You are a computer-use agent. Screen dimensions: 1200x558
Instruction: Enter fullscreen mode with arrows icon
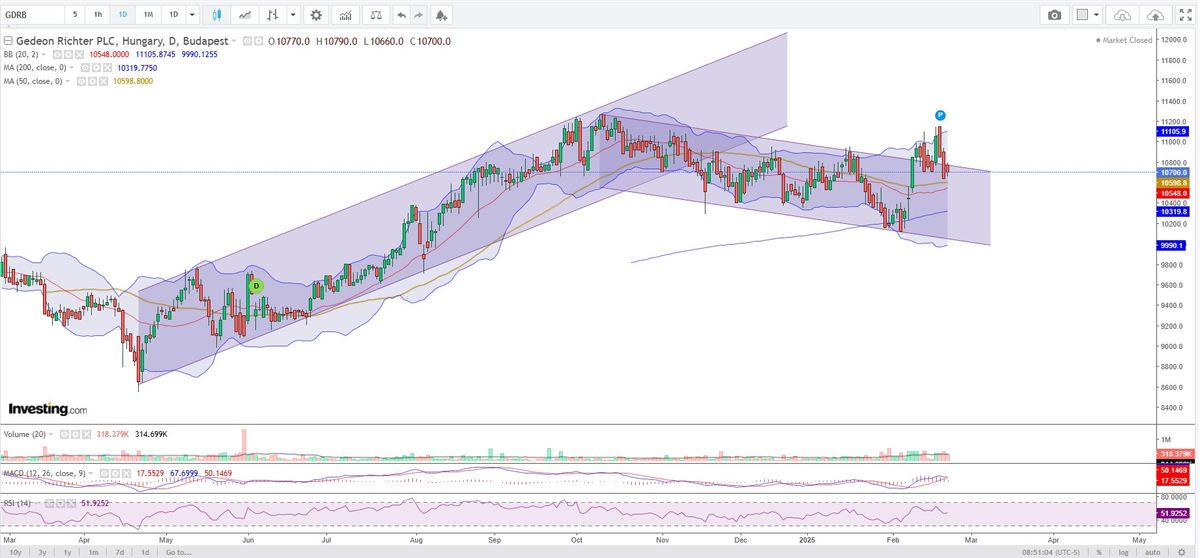point(1186,15)
